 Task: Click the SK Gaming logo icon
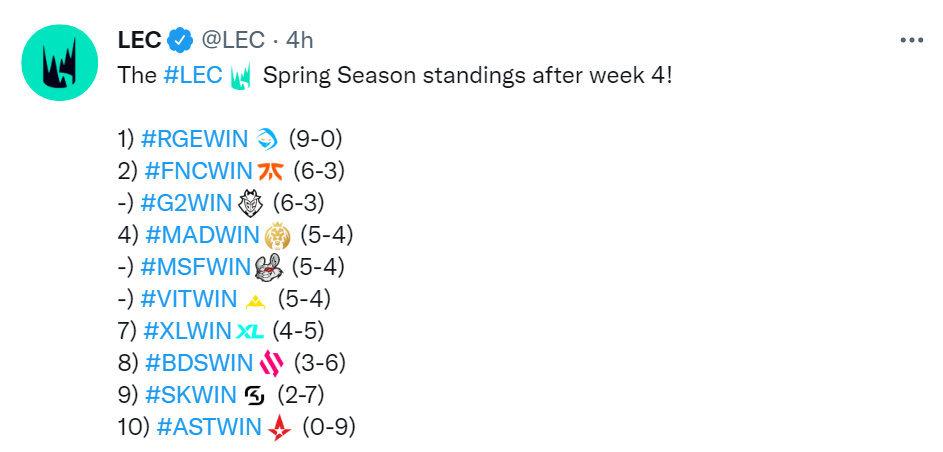click(x=256, y=396)
